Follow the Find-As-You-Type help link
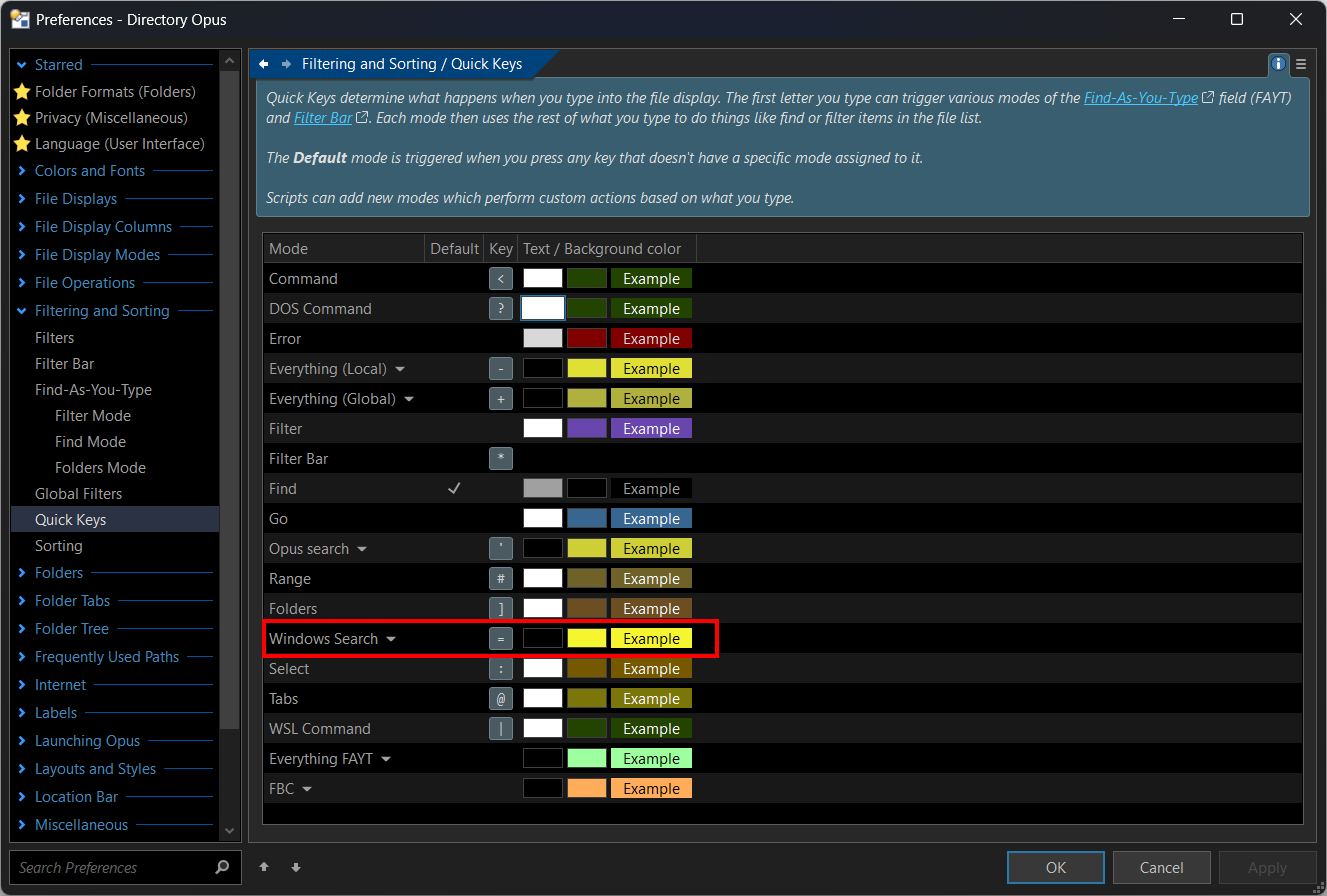 pyautogui.click(x=1141, y=98)
